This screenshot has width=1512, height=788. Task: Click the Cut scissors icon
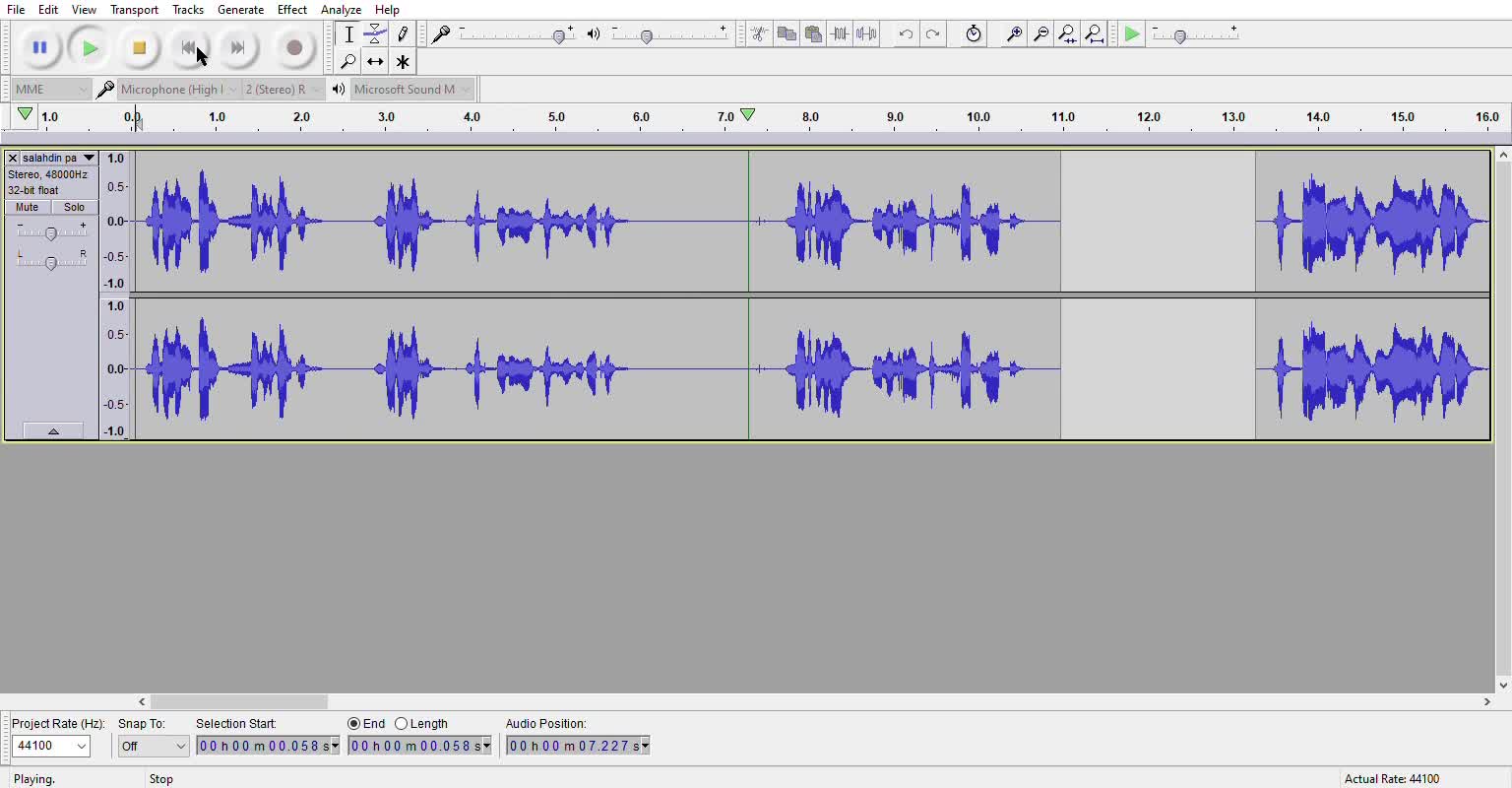(x=759, y=34)
